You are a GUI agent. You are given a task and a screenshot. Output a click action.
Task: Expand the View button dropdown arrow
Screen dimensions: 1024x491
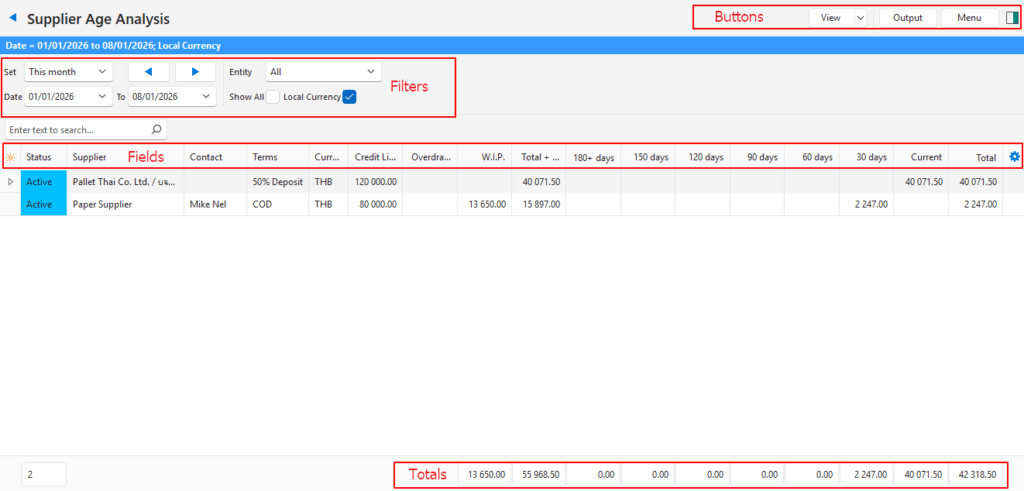859,18
